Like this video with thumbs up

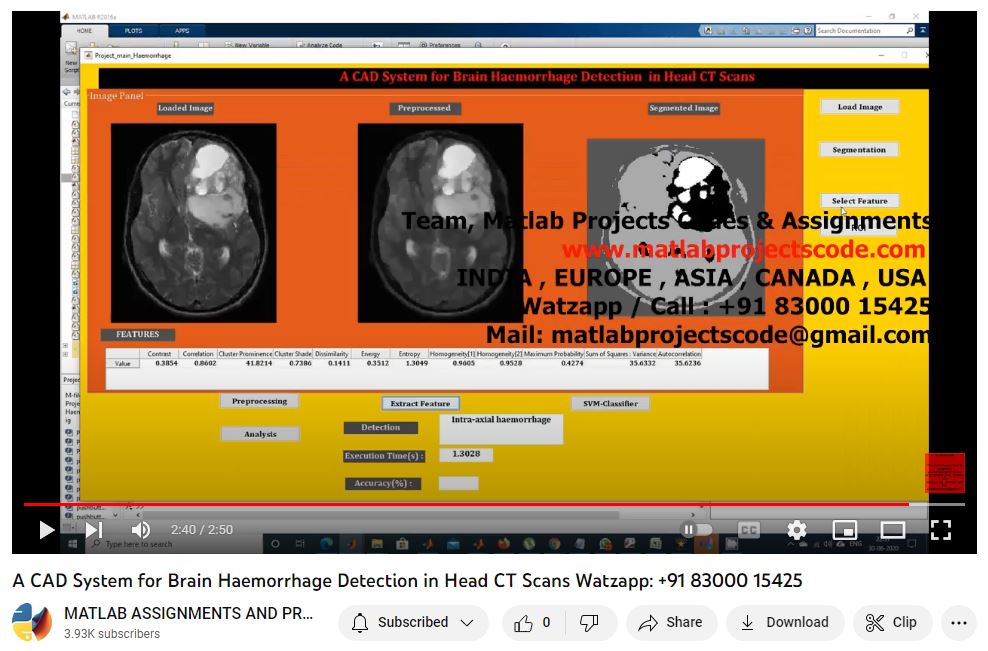click(534, 622)
